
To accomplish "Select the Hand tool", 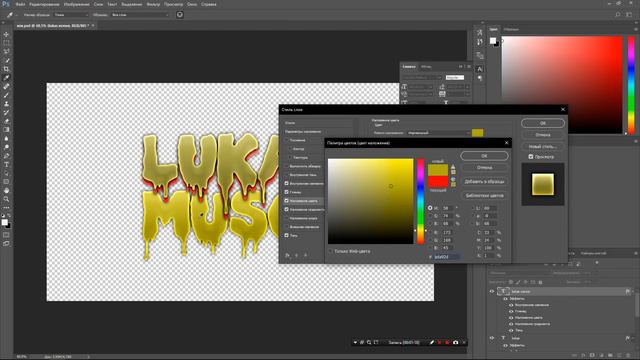I will (x=6, y=191).
